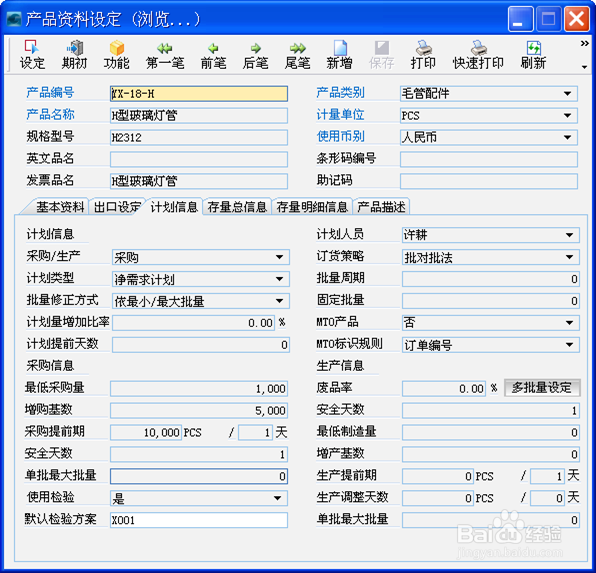Click the empty 英文品名 field
Image resolution: width=596 pixels, height=573 pixels.
coord(199,159)
